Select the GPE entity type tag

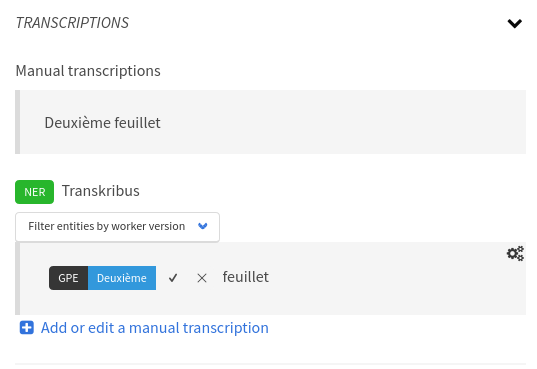(68, 278)
